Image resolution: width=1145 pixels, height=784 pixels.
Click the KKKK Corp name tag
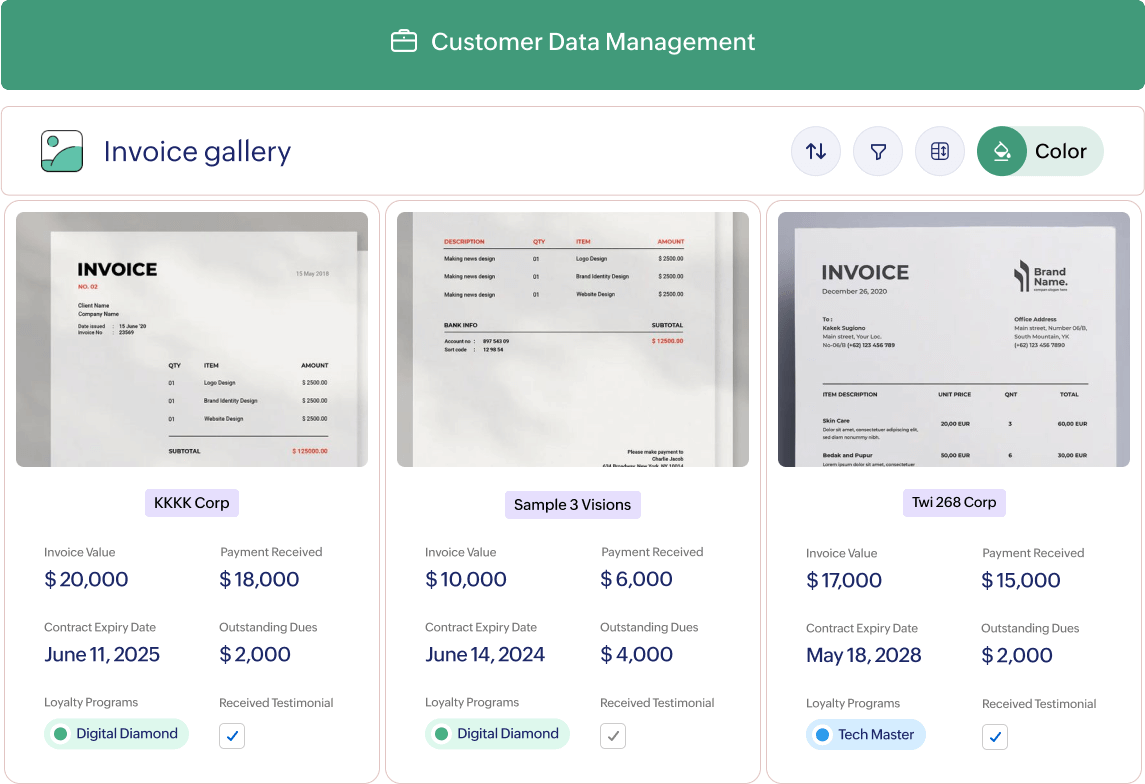191,503
